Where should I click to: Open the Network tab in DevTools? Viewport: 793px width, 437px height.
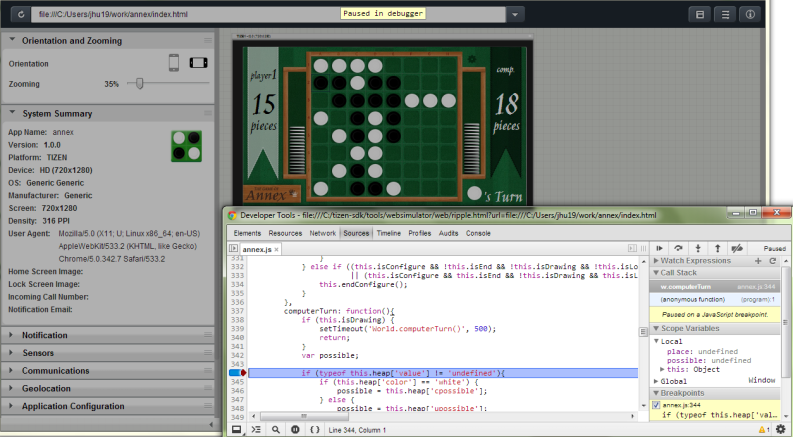pyautogui.click(x=322, y=233)
